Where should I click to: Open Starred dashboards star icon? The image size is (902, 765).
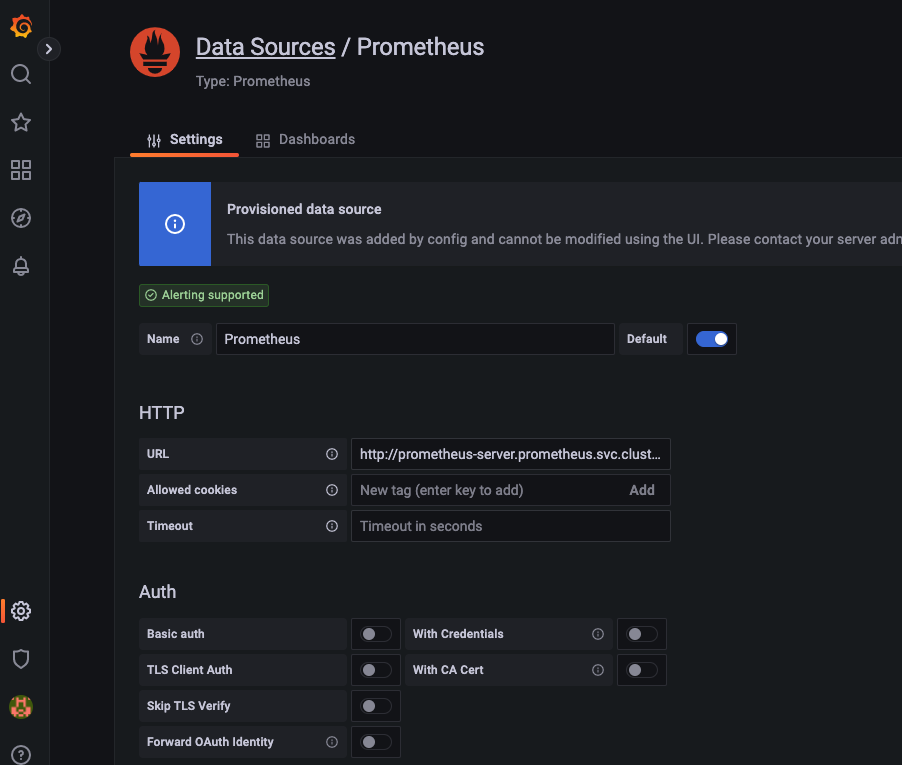(x=21, y=122)
